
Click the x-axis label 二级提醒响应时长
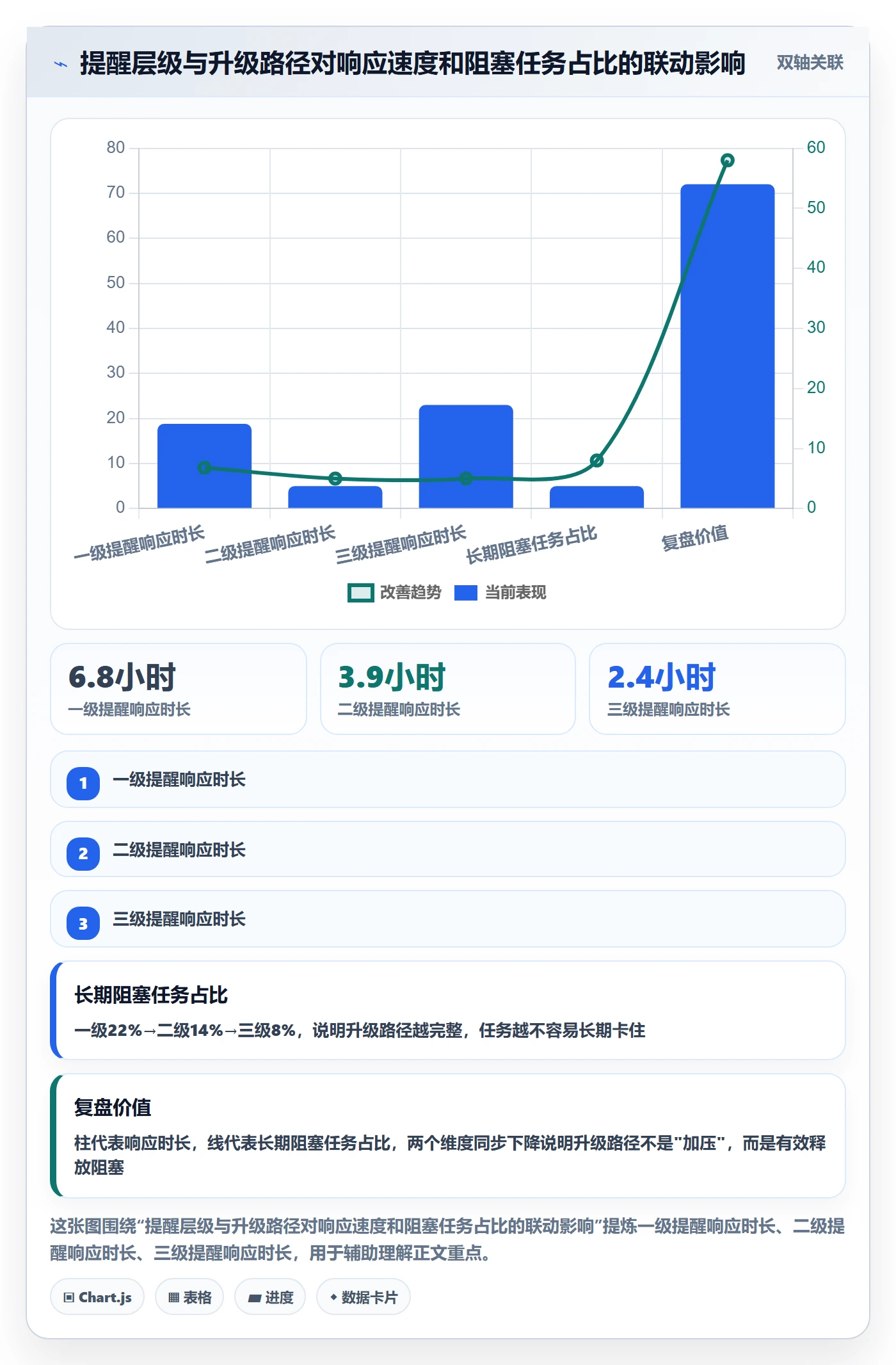coord(270,545)
